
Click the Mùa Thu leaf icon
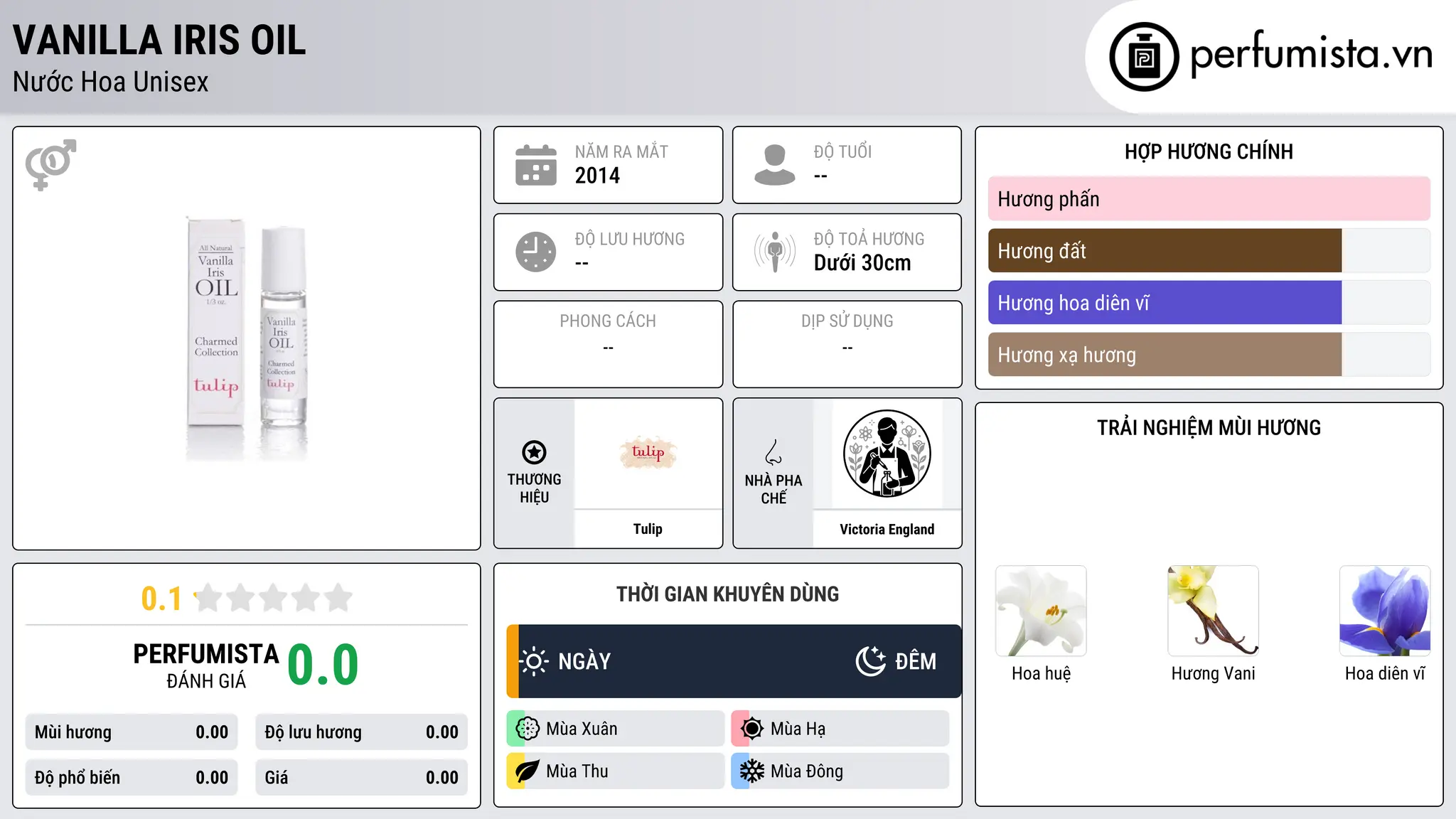coord(528,771)
